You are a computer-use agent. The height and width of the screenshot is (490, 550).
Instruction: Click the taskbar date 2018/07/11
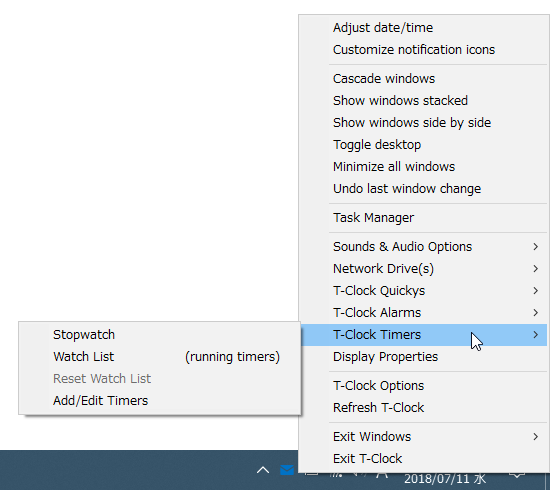pyautogui.click(x=445, y=479)
